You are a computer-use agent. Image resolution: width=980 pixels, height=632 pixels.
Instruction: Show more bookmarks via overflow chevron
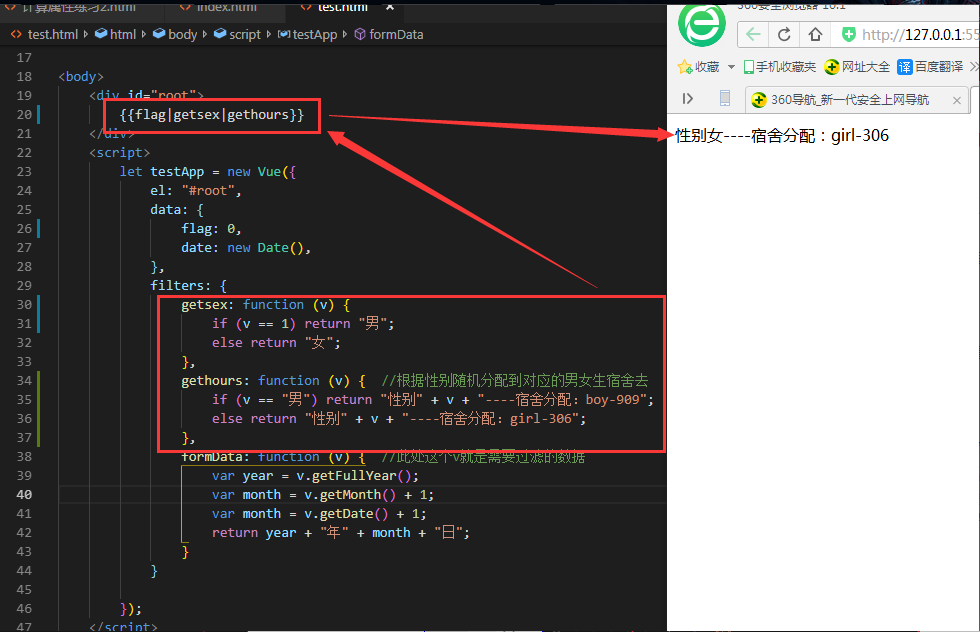pyautogui.click(x=974, y=67)
